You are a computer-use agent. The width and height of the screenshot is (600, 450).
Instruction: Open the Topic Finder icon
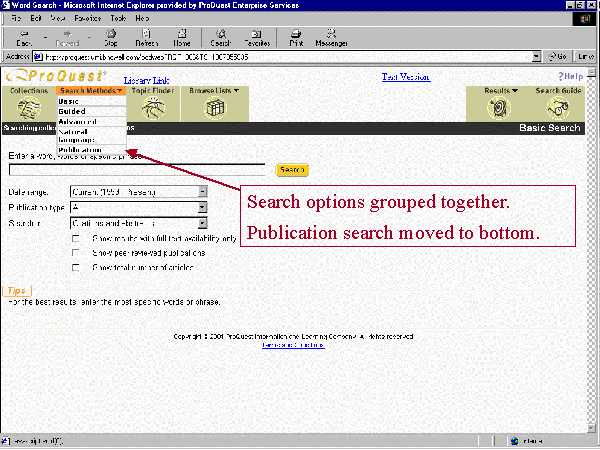(153, 108)
